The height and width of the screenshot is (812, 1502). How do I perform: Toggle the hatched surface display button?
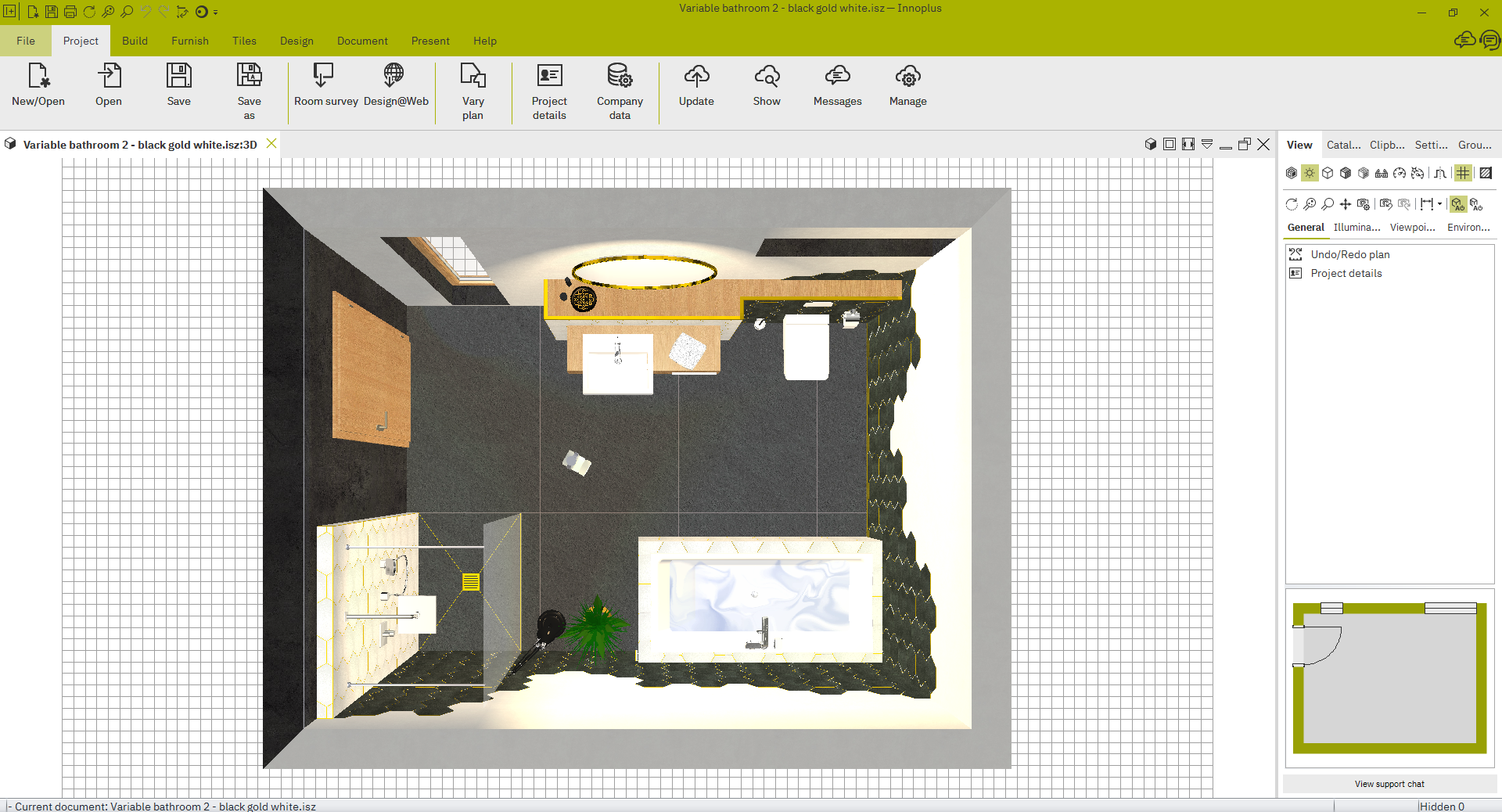coord(1486,173)
